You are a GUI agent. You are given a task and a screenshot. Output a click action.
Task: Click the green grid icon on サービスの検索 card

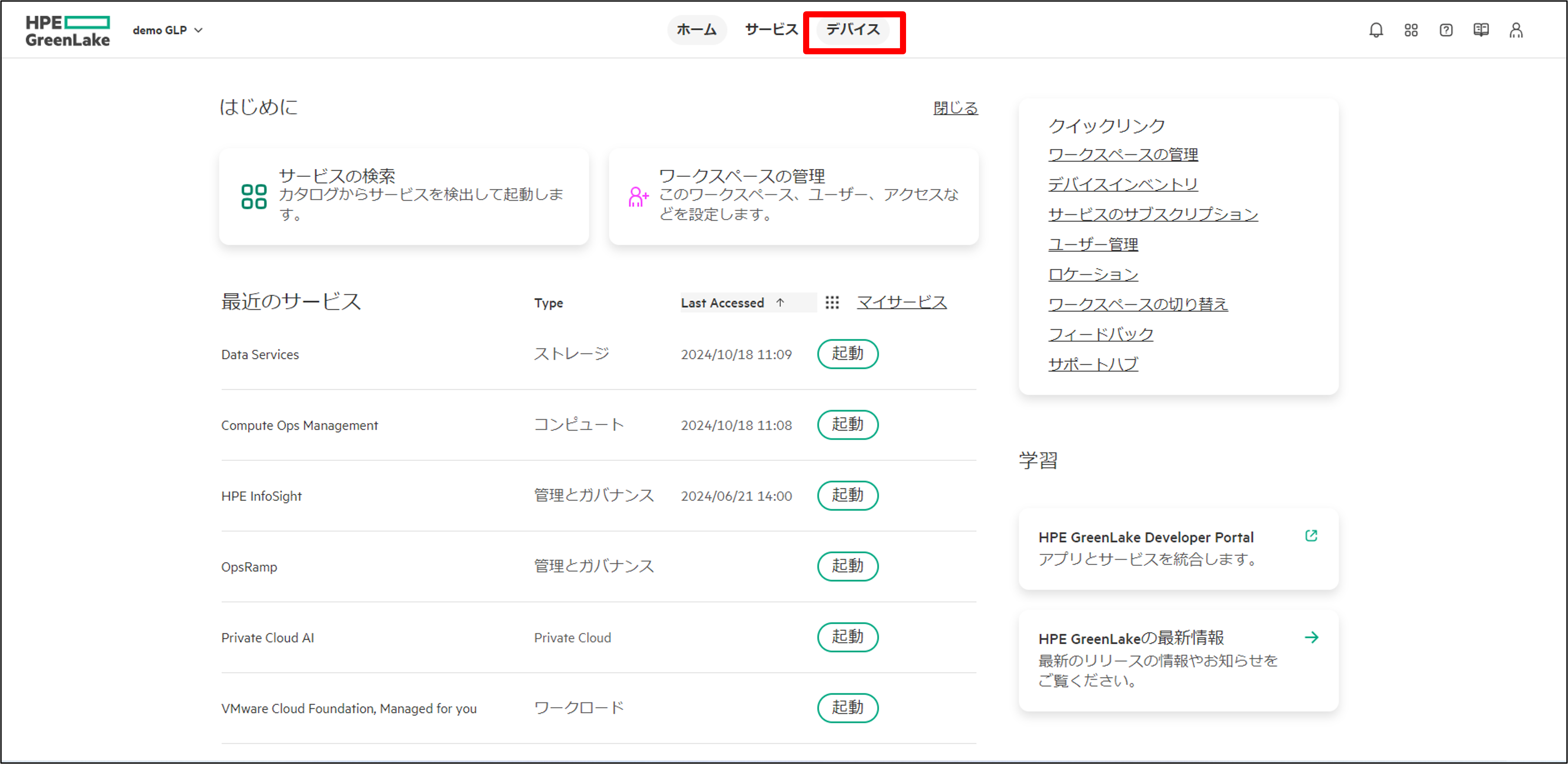(x=254, y=197)
